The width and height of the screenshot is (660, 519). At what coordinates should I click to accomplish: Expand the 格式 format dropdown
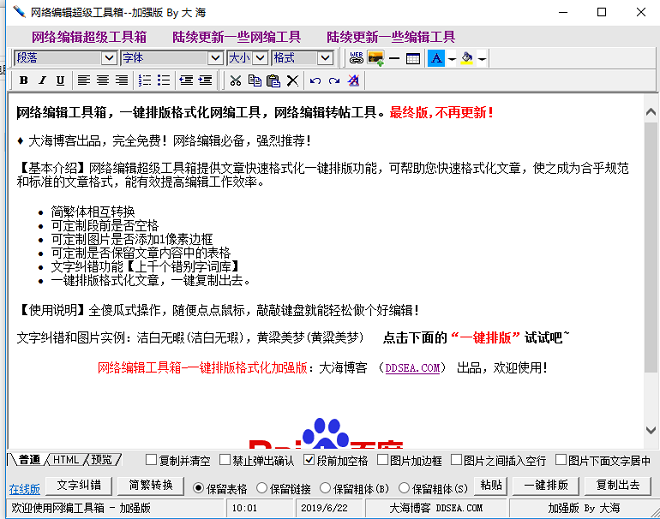tap(325, 58)
